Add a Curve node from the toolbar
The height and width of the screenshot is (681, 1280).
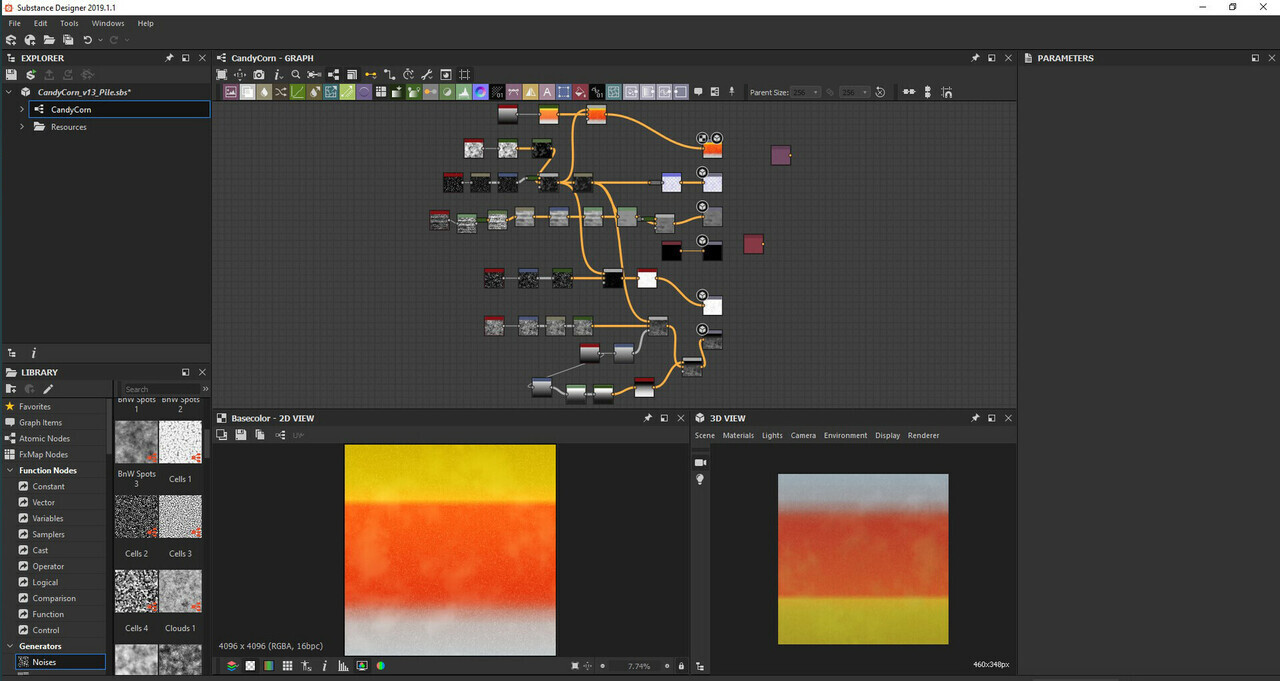pos(298,92)
